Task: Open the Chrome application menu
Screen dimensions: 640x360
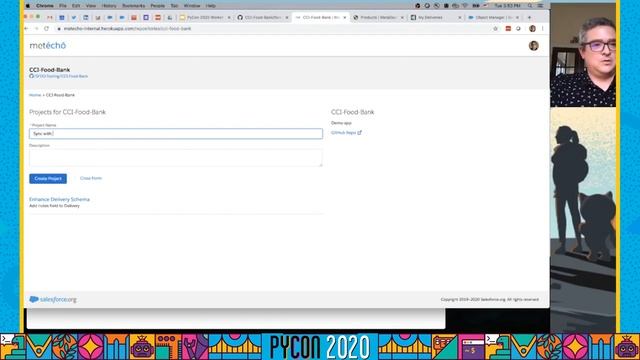Action: 44,6
